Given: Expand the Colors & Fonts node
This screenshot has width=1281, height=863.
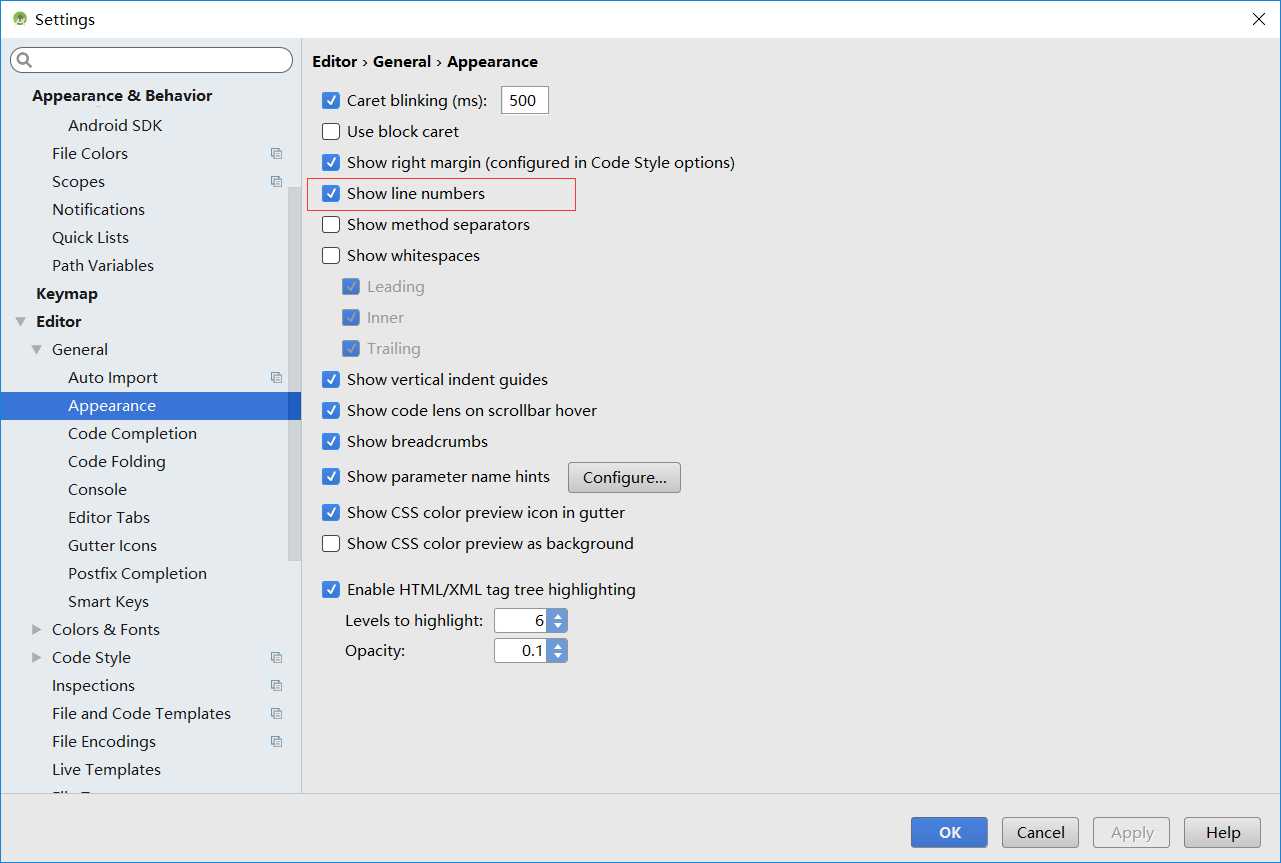Looking at the screenshot, I should 37,630.
